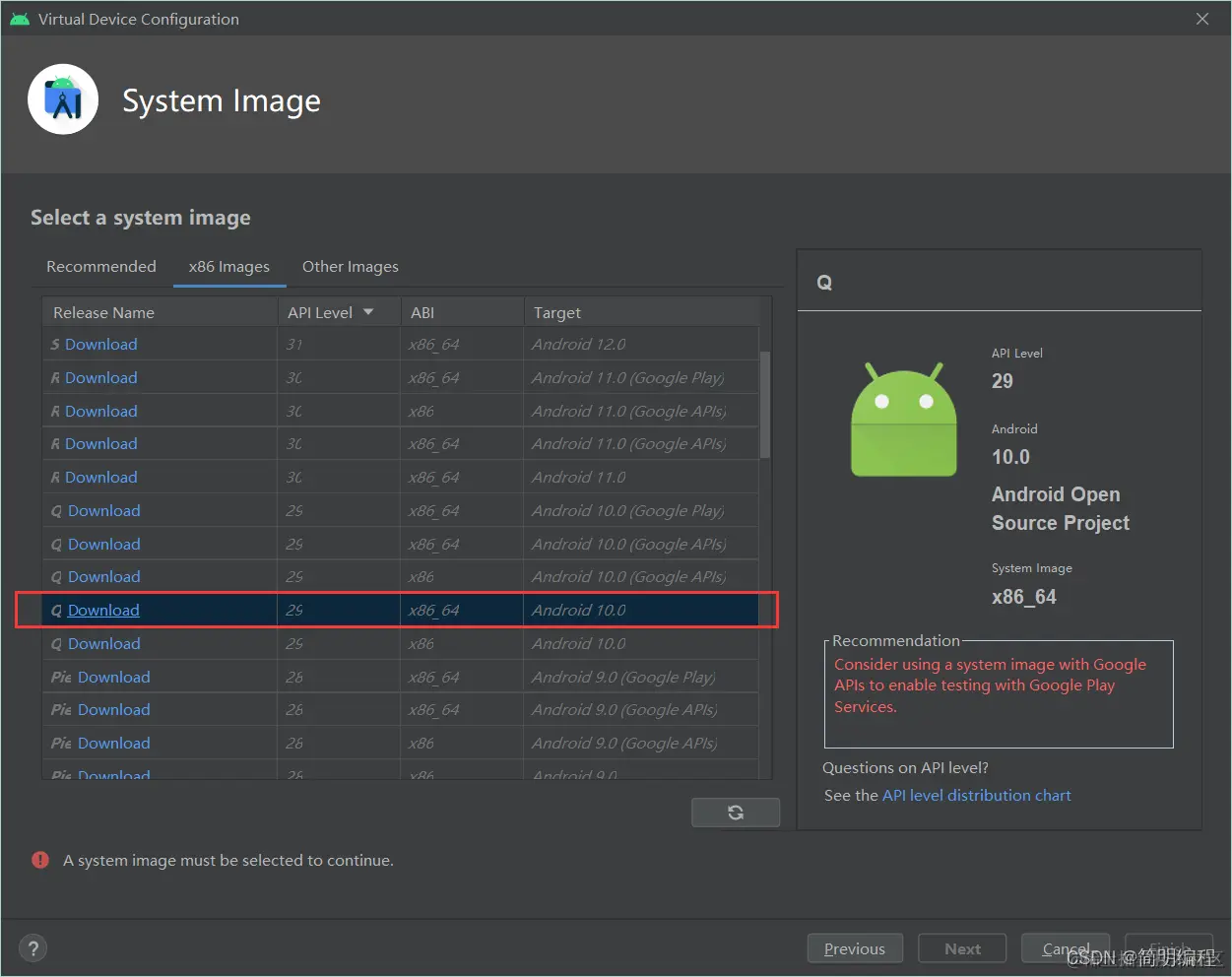
Task: Switch to the Recommended tab
Action: click(x=101, y=267)
